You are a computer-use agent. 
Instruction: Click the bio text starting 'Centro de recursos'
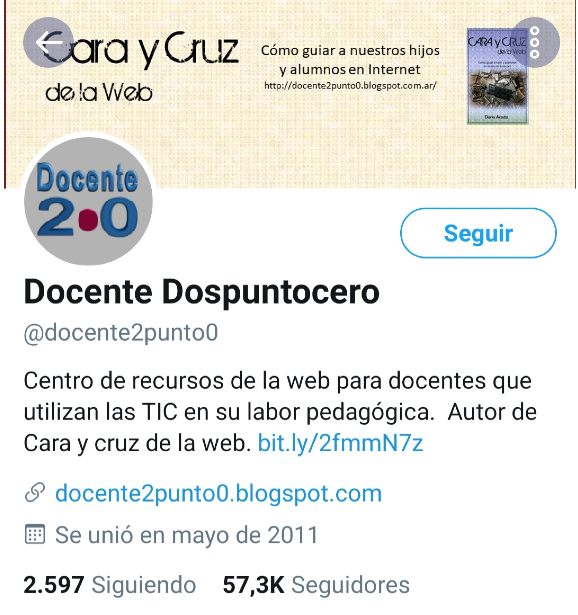click(280, 412)
